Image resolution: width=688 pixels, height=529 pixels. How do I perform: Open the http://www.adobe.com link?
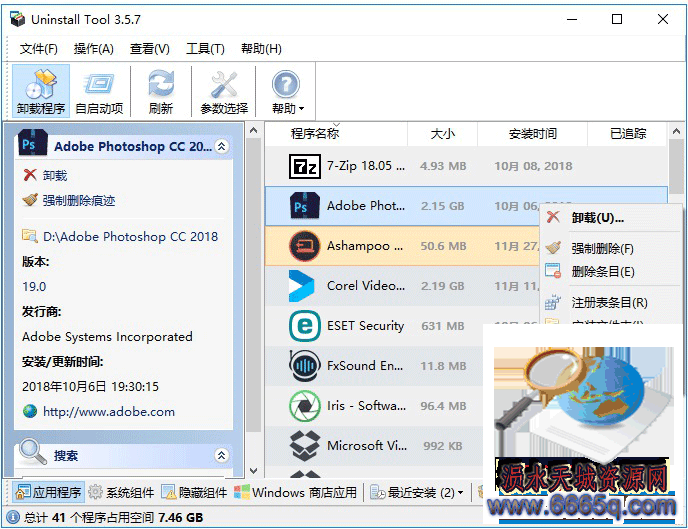109,411
